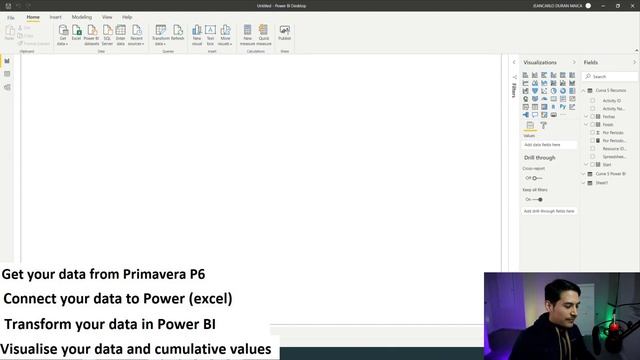The height and width of the screenshot is (360, 640).
Task: Create a Quick measure
Action: [264, 36]
